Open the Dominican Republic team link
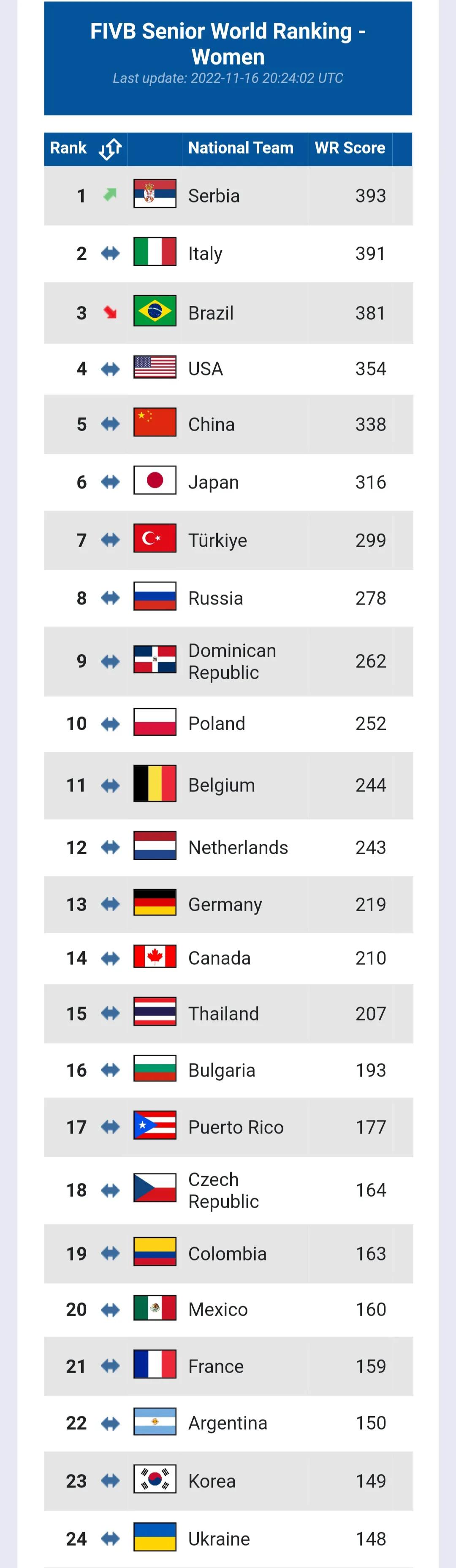The image size is (456, 1568). click(232, 661)
